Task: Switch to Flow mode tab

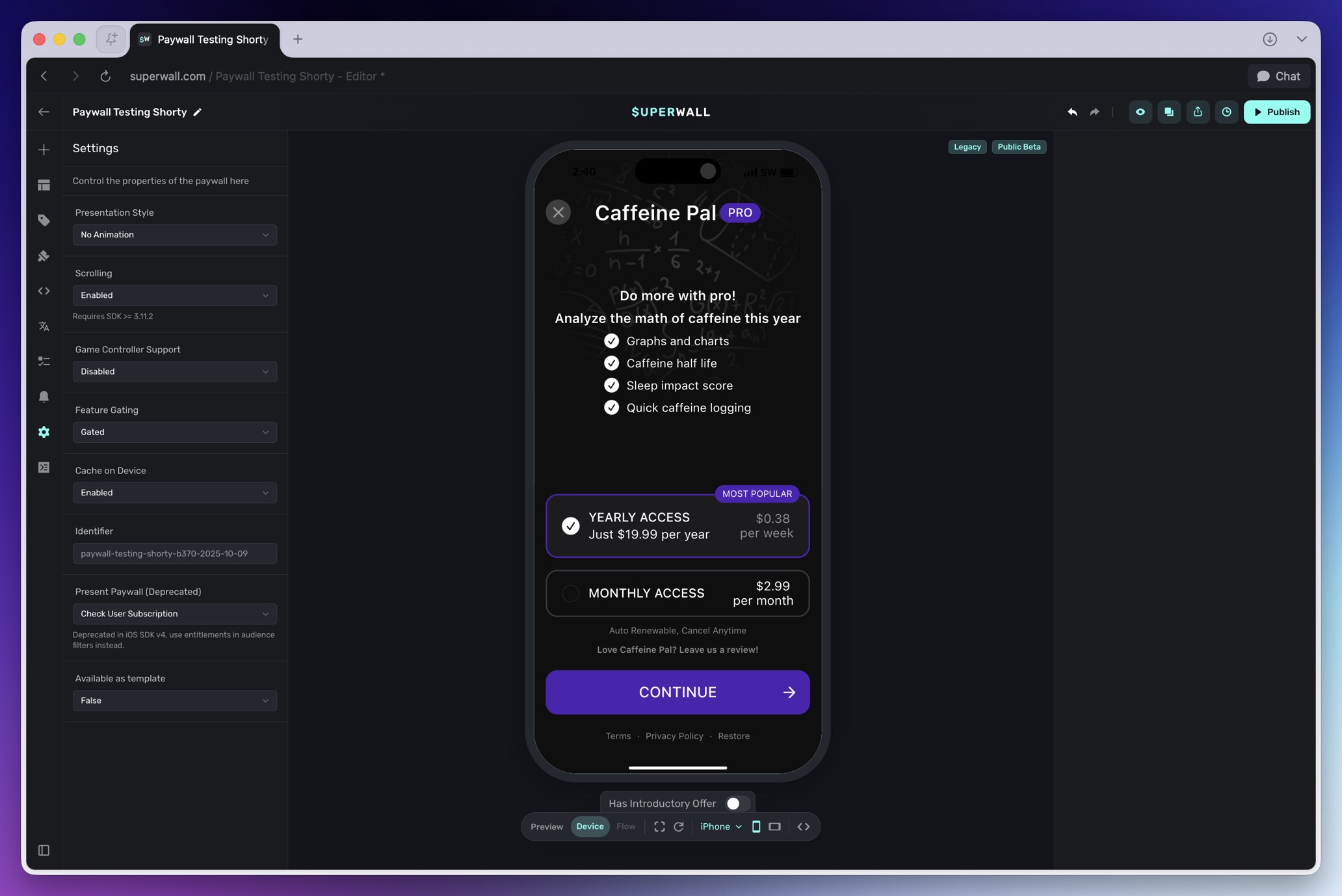Action: (625, 826)
